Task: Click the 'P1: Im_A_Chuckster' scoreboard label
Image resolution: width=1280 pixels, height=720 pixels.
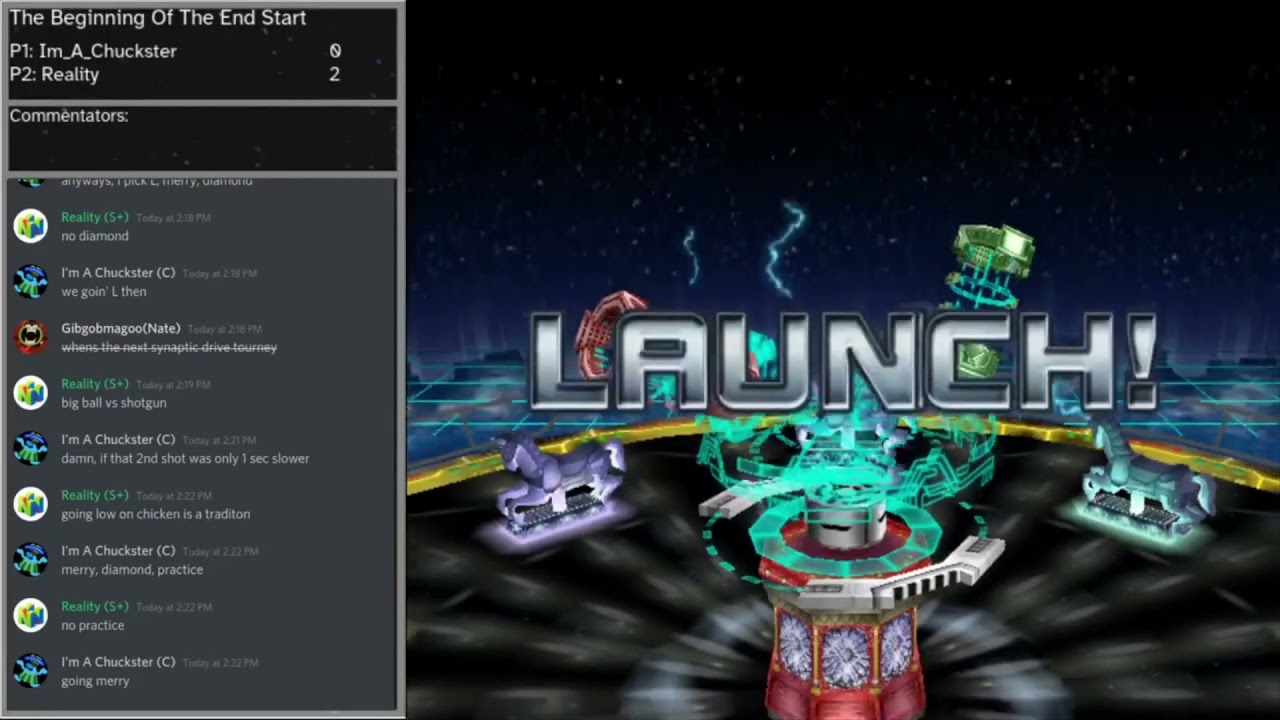Action: tap(93, 51)
